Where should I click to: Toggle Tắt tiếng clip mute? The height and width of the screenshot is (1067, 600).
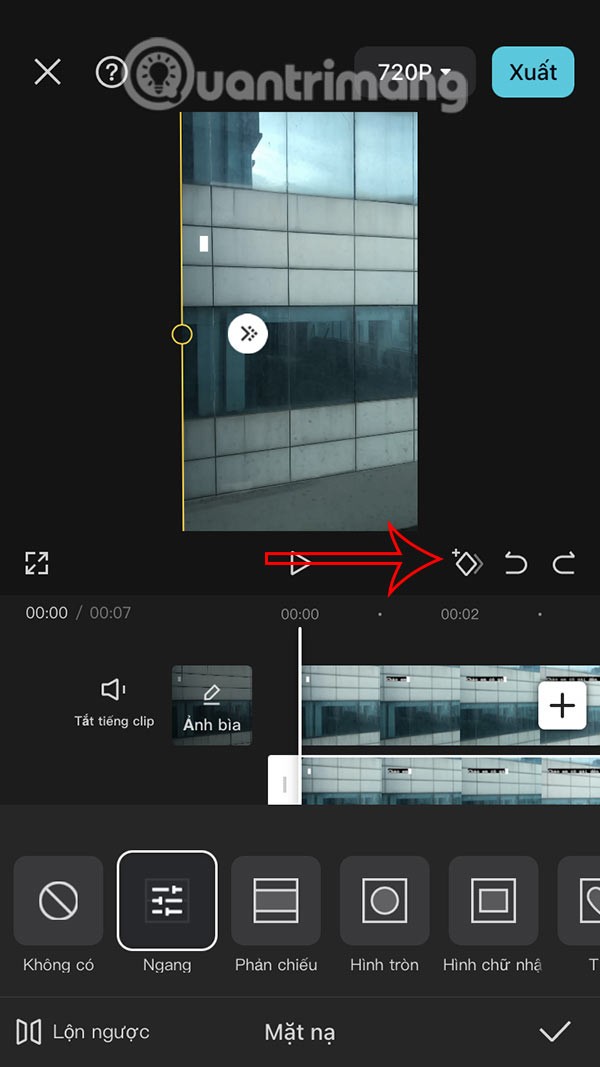(114, 702)
